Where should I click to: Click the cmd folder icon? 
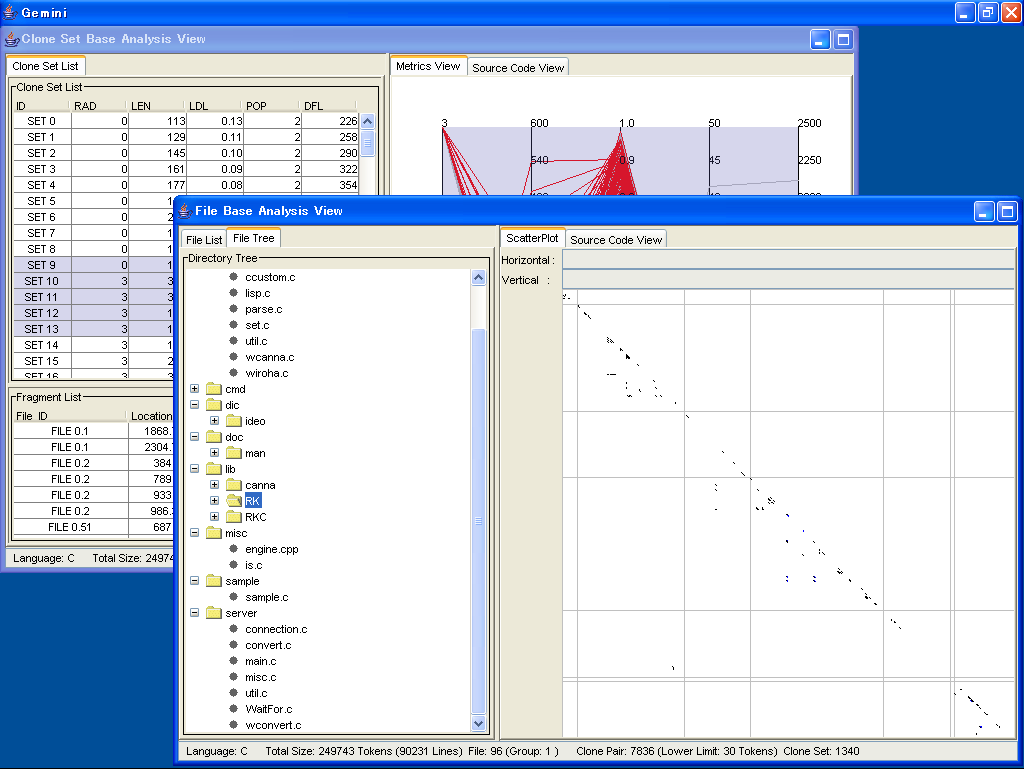[213, 389]
